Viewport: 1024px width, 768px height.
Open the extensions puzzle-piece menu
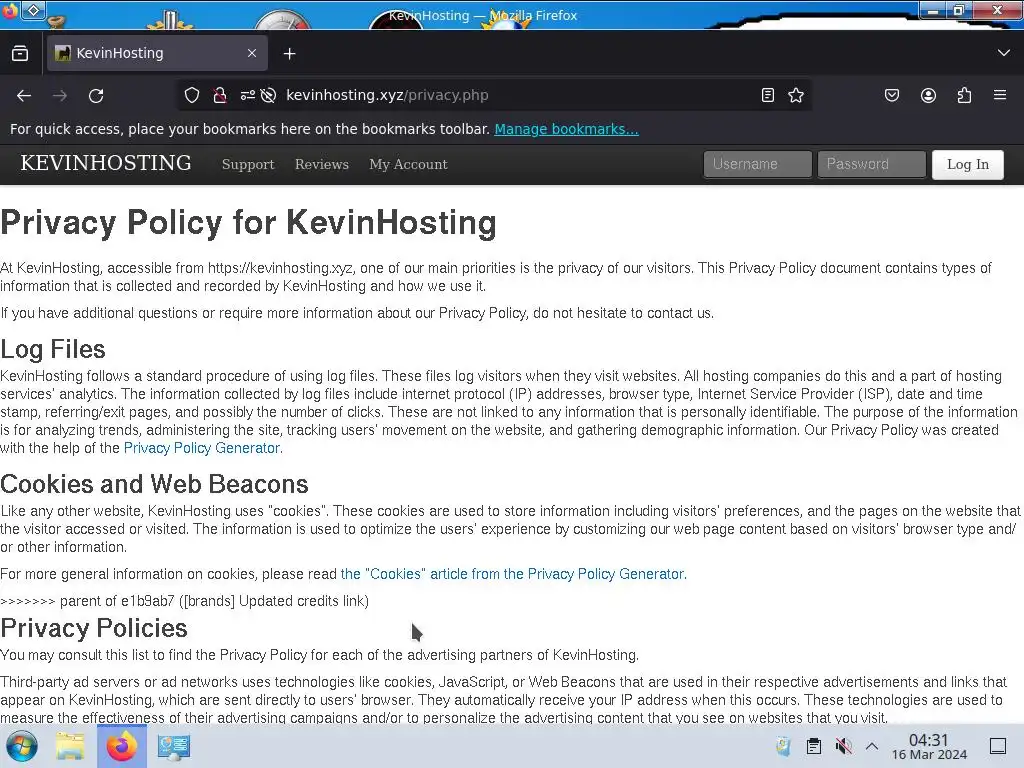(964, 95)
